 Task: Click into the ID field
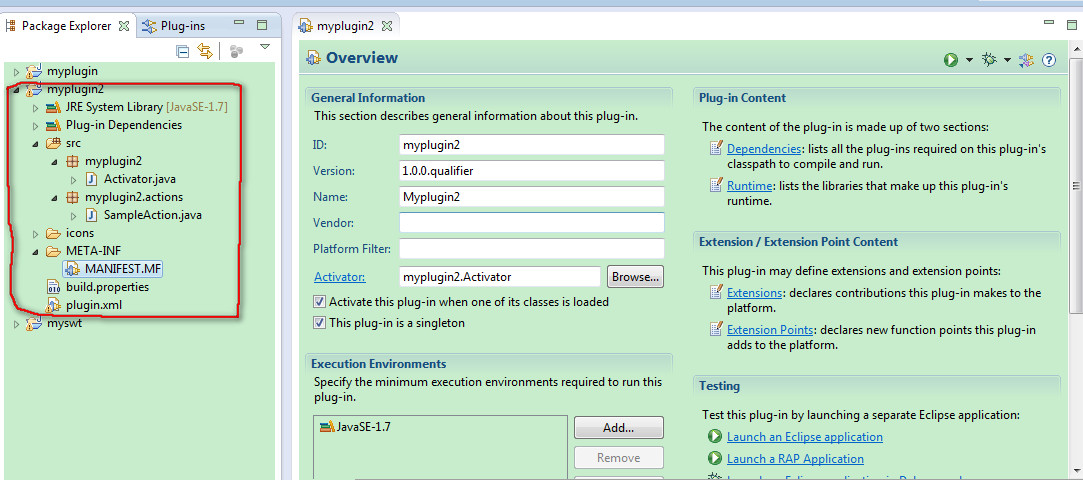532,144
